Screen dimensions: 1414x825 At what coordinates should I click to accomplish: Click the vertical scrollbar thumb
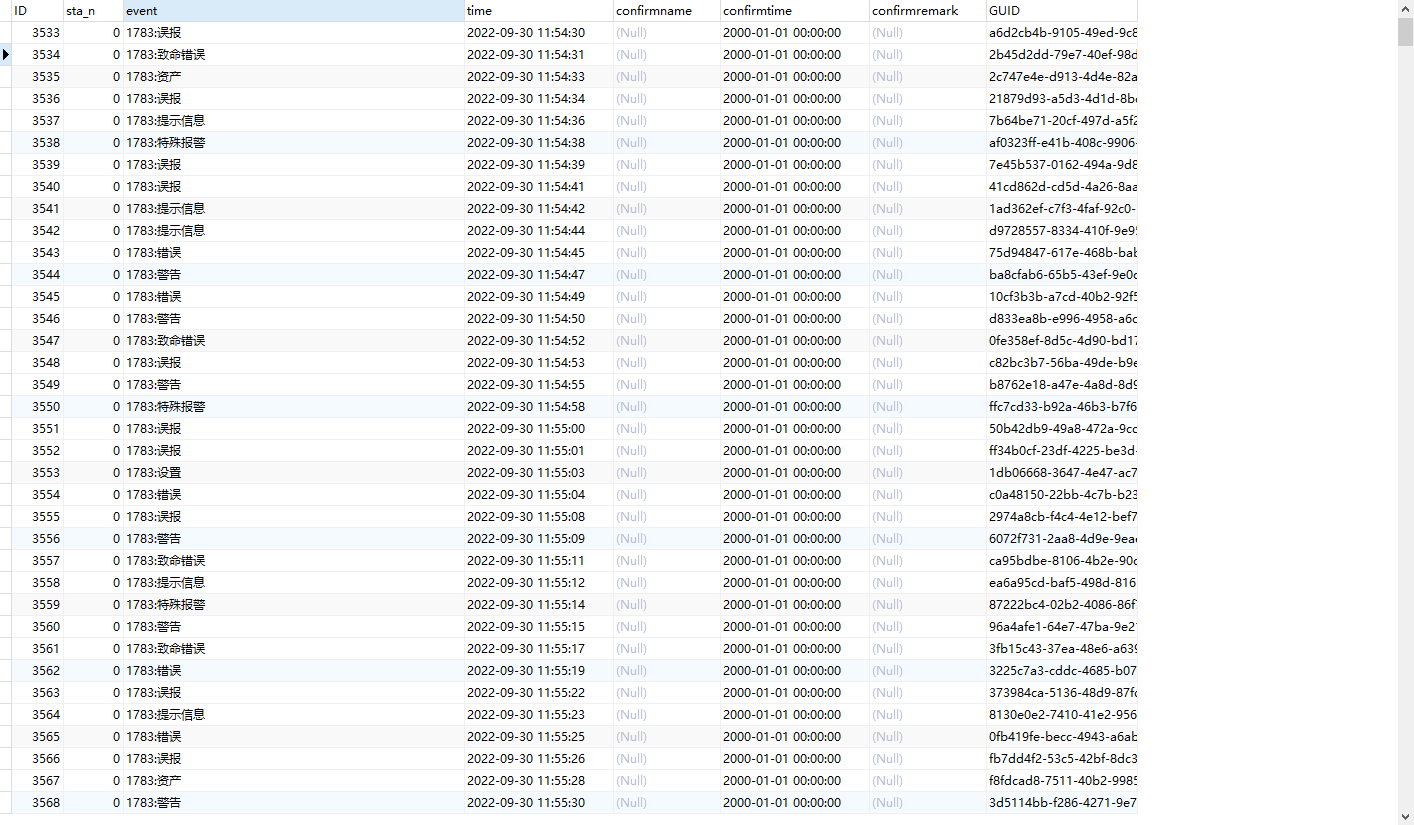[x=1405, y=32]
